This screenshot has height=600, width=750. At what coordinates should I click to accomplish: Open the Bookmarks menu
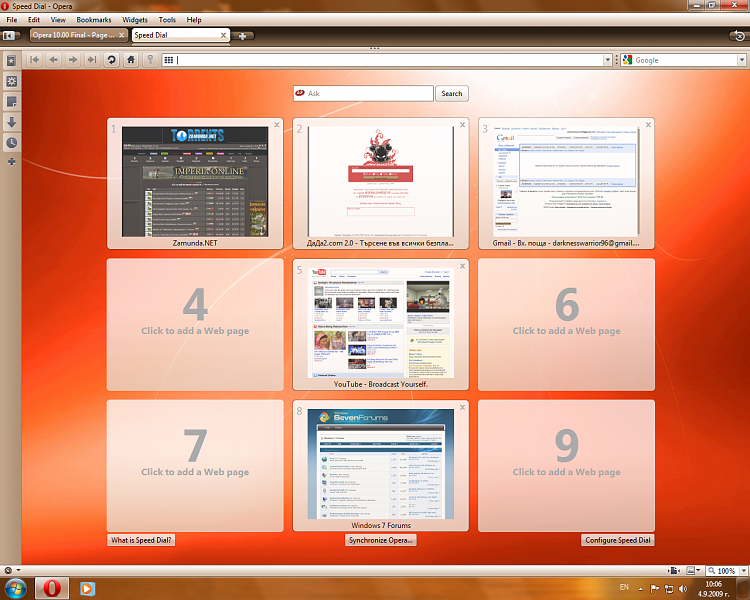click(x=94, y=20)
